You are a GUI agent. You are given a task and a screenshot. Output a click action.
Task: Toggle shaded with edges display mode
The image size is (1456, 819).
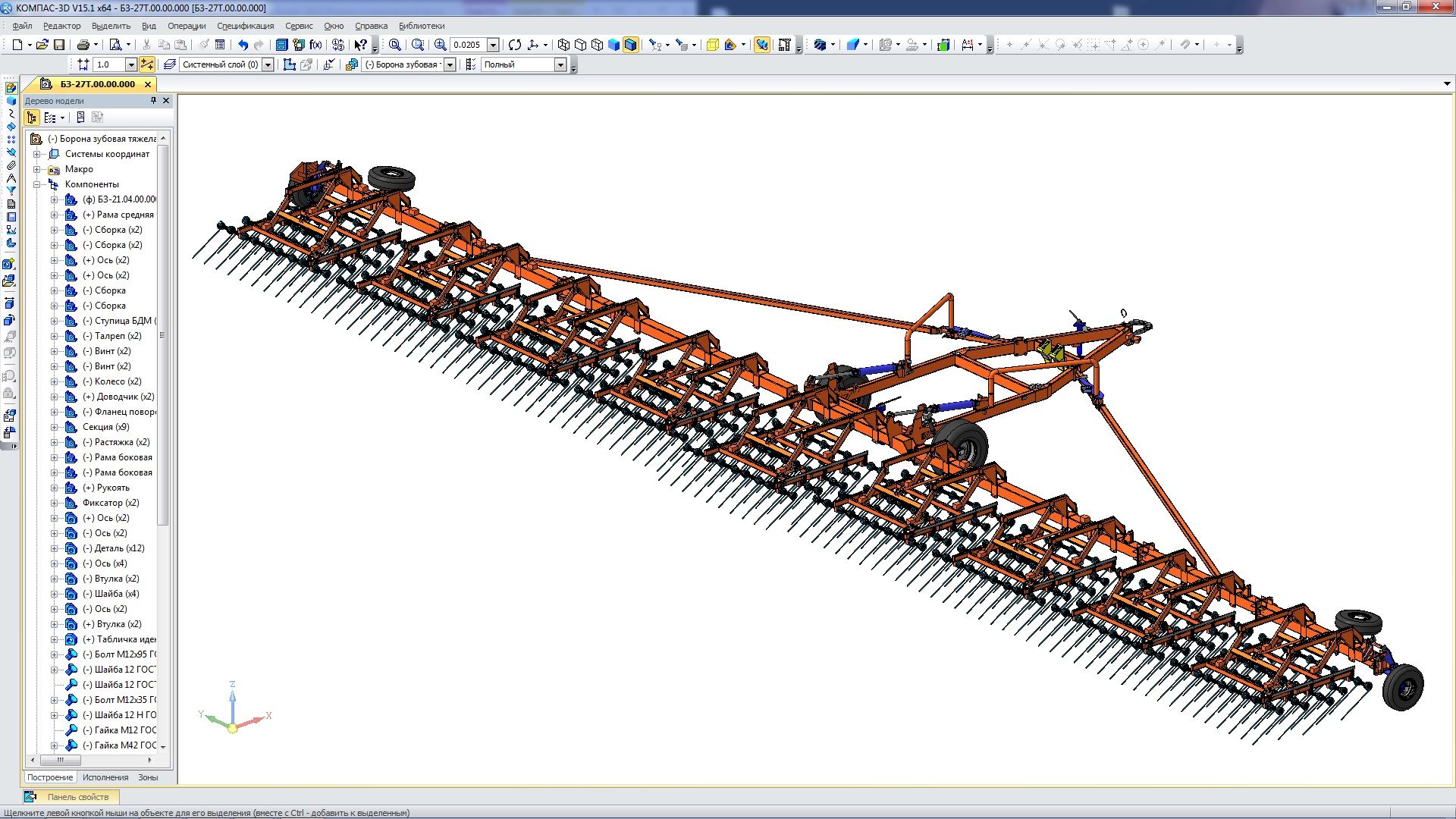pyautogui.click(x=631, y=45)
